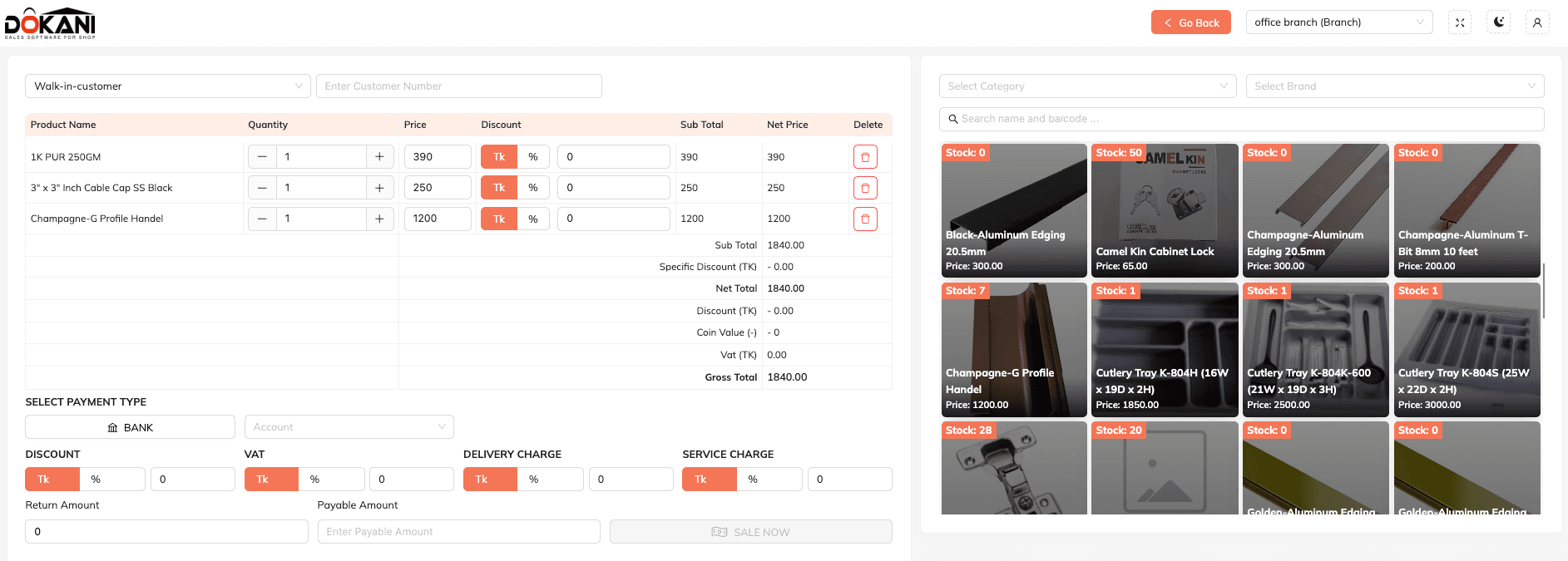
Task: Increase quantity of 1K PUR 250GM
Action: click(x=379, y=157)
